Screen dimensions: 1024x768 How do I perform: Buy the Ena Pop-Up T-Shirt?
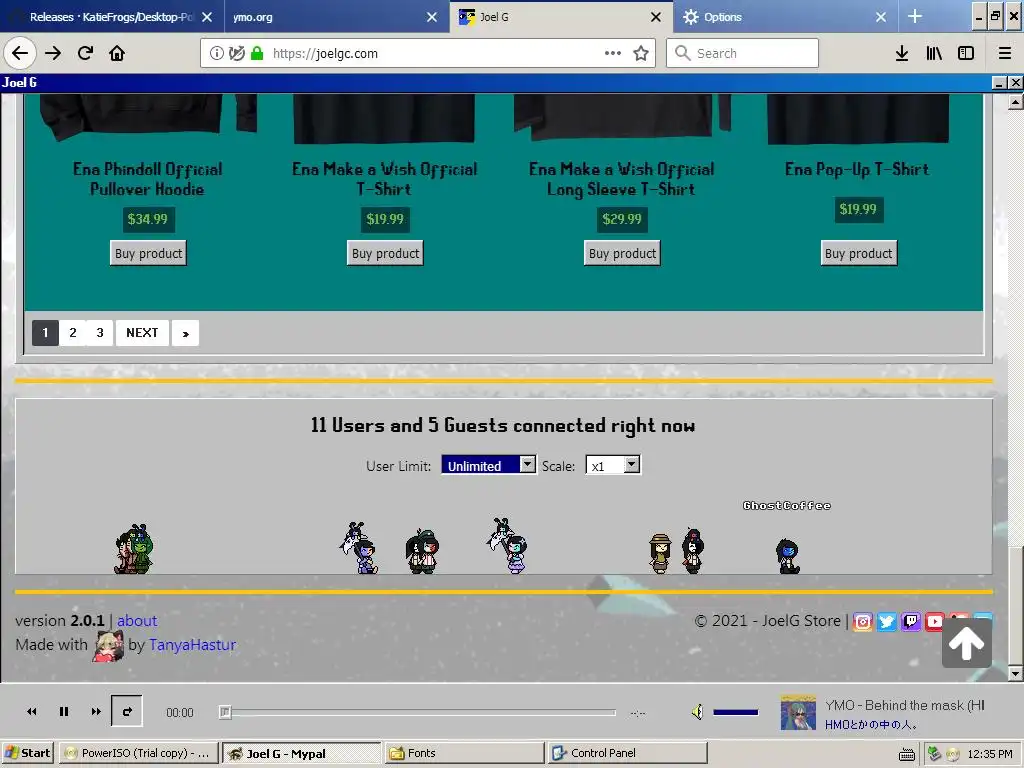859,253
